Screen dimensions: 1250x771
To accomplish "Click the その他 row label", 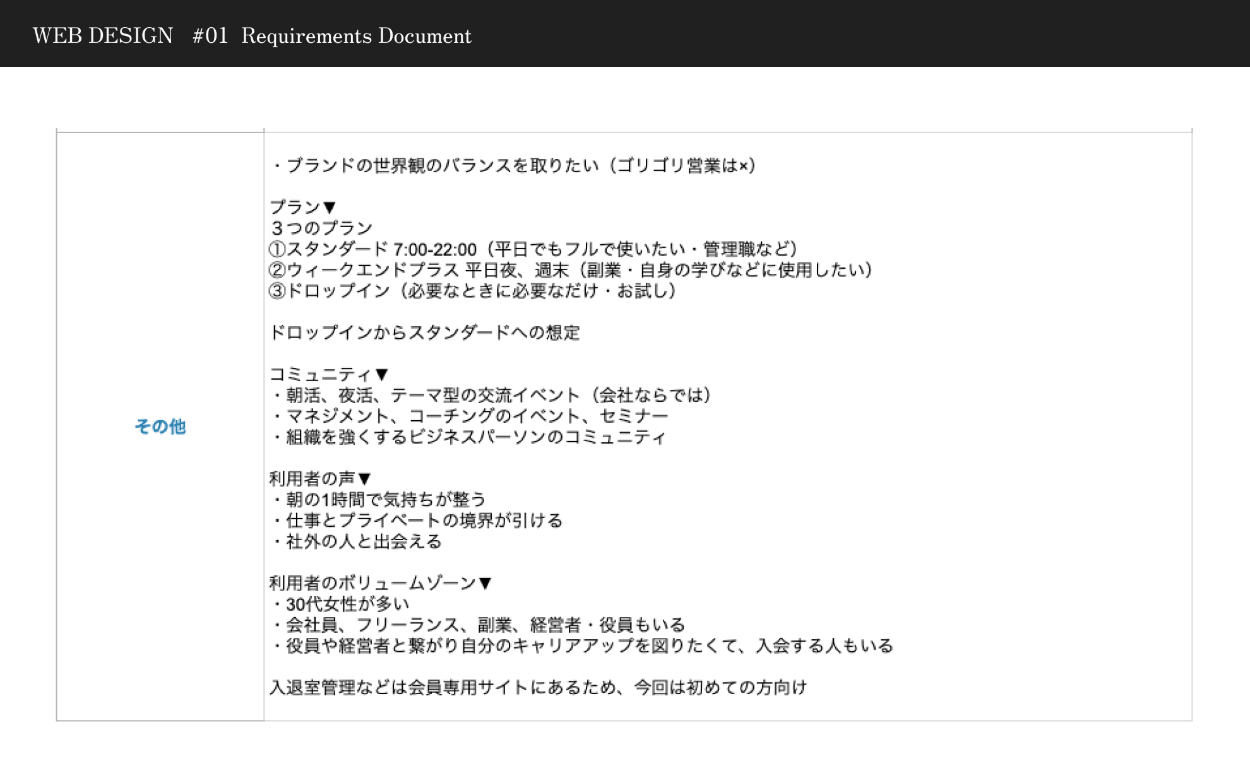I will click(160, 427).
